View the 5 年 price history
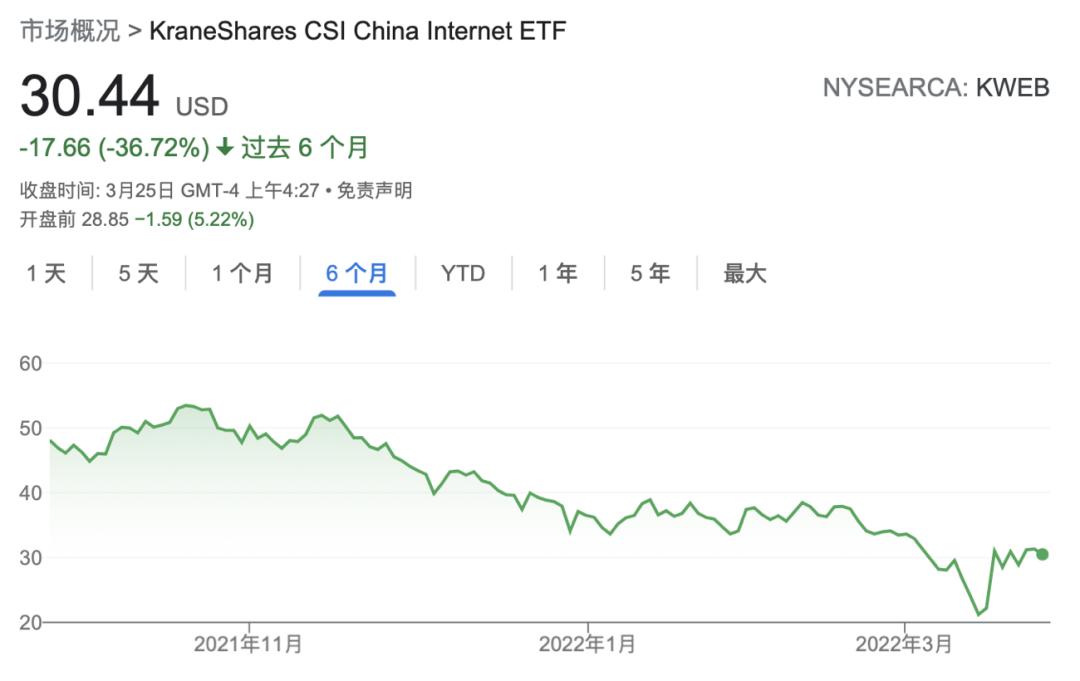 click(650, 274)
